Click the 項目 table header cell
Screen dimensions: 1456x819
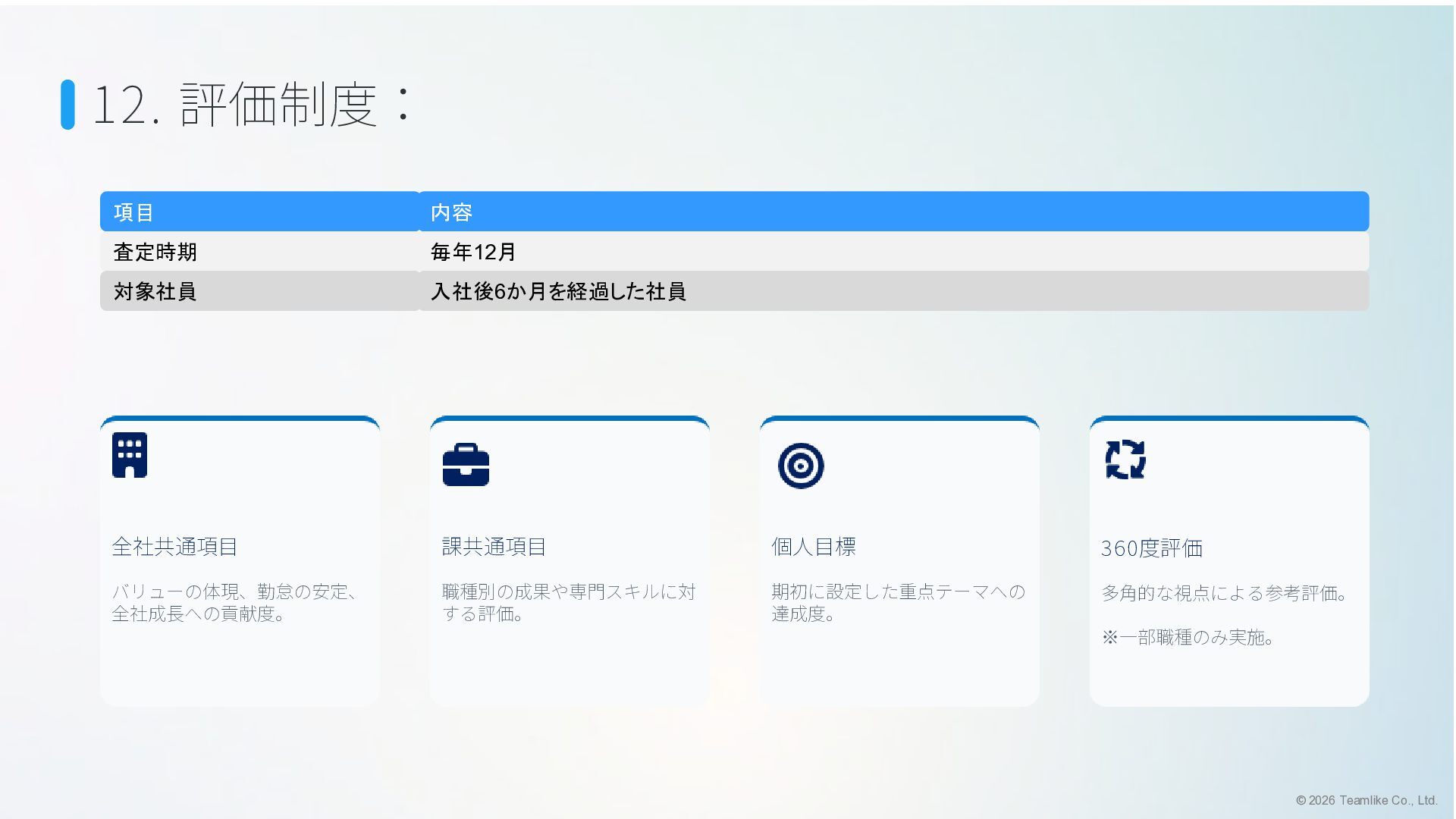259,212
